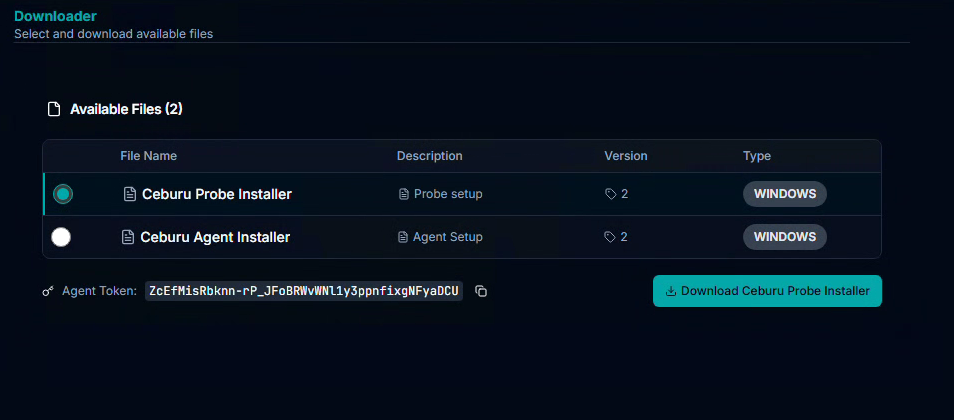Copy the agent token with the copy icon

coord(481,291)
